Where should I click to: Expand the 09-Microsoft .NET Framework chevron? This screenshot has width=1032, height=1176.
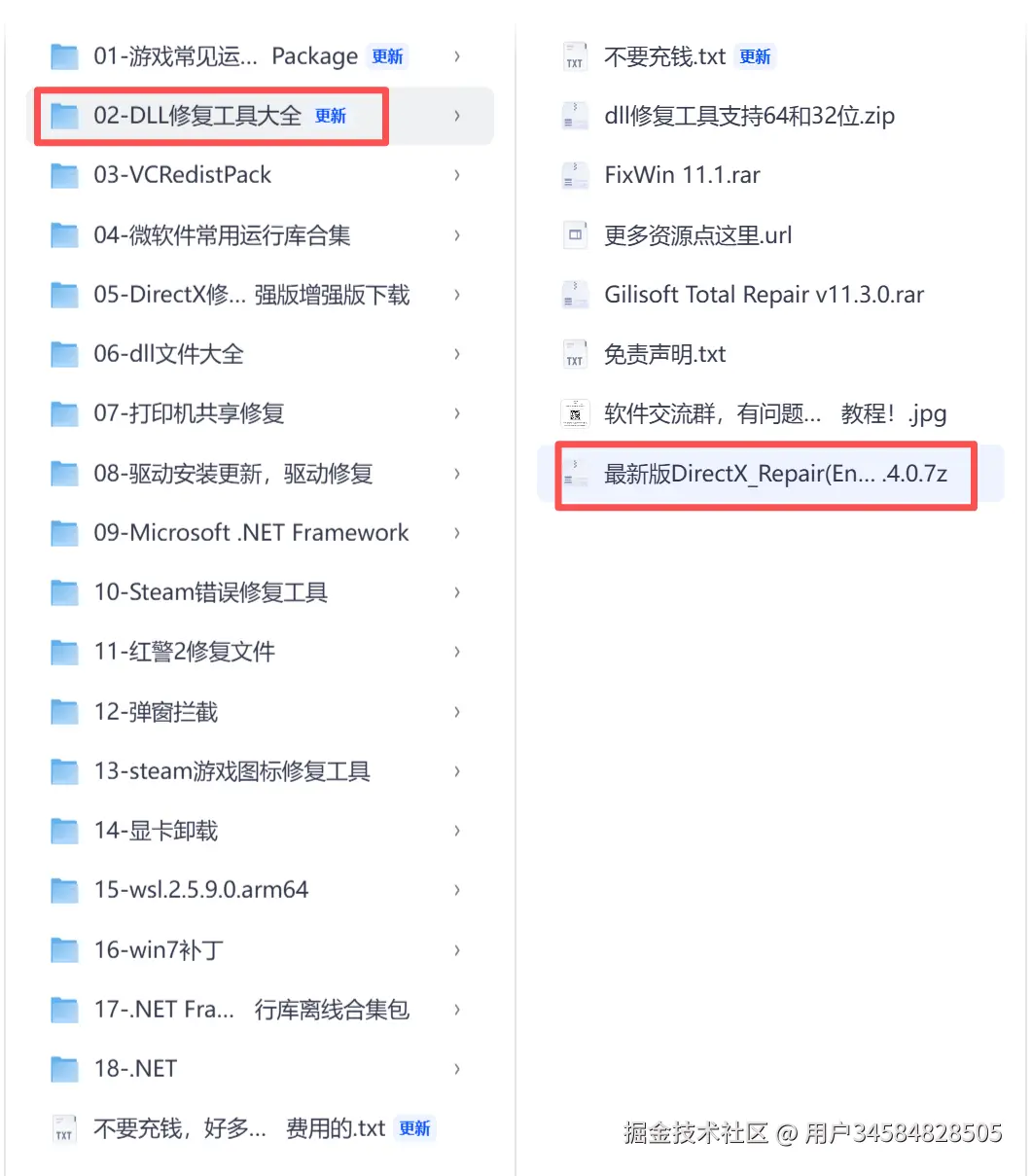pos(457,533)
